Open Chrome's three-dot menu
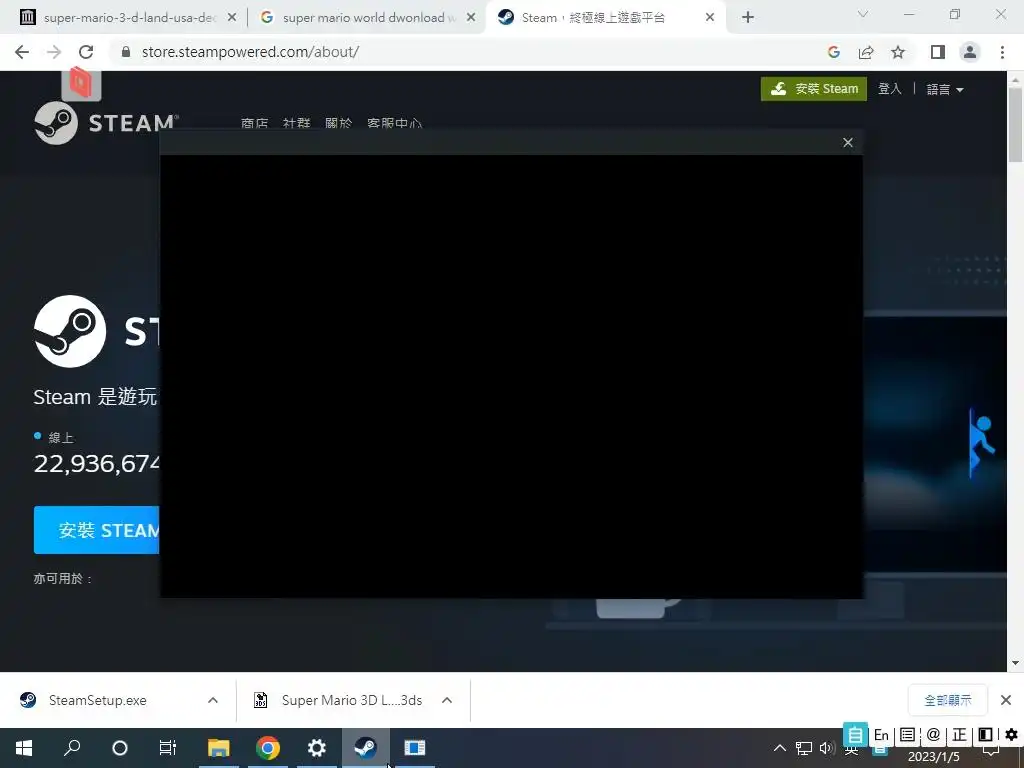The width and height of the screenshot is (1024, 768). click(1002, 52)
